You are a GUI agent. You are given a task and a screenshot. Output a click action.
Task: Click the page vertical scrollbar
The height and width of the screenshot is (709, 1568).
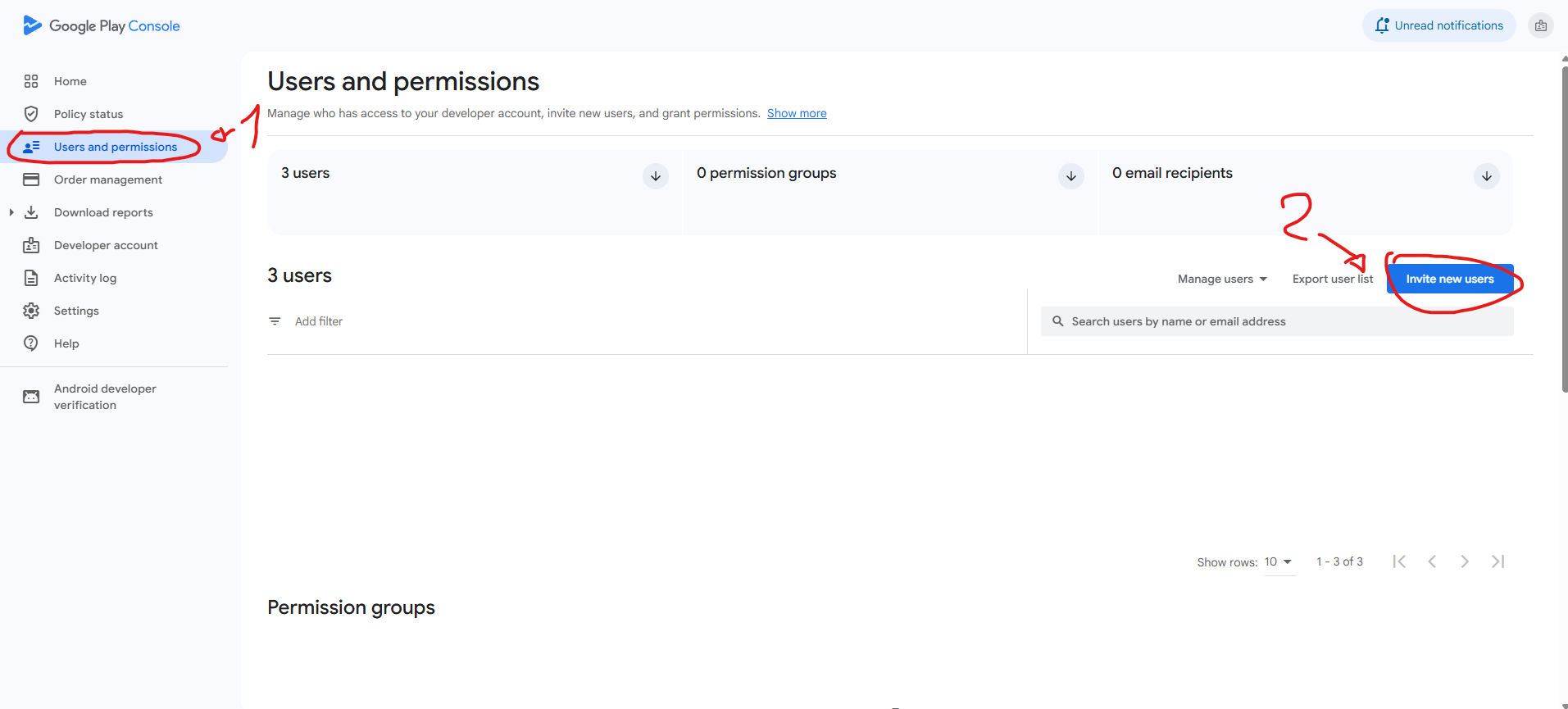point(1564,230)
